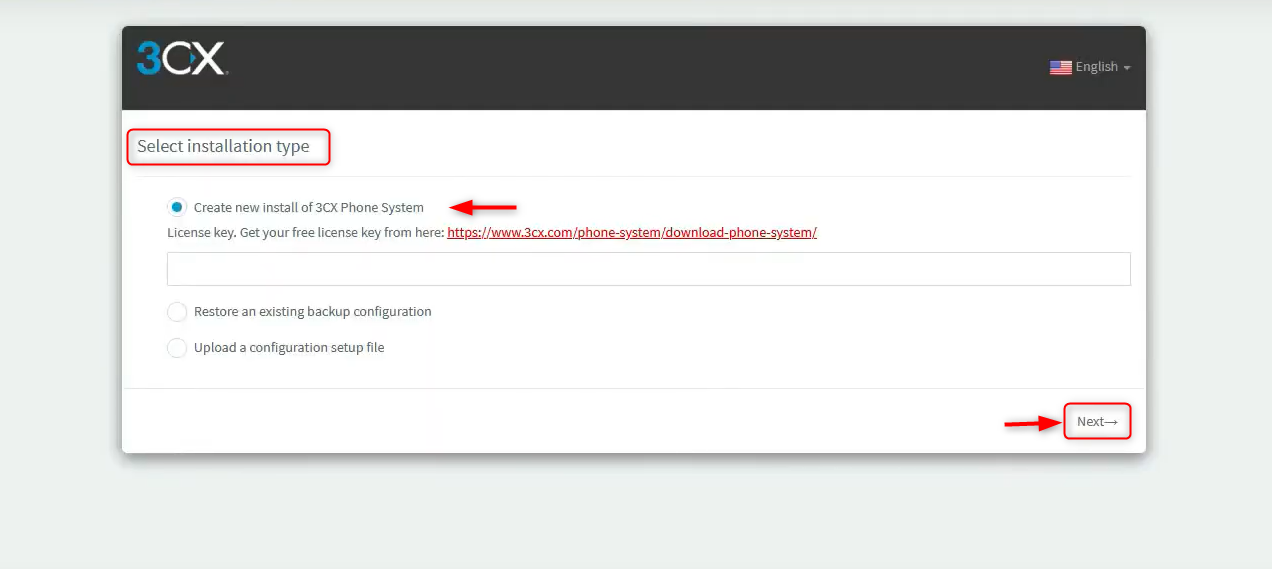Viewport: 1272px width, 569px height.
Task: Open the English language dropdown
Action: pyautogui.click(x=1090, y=67)
